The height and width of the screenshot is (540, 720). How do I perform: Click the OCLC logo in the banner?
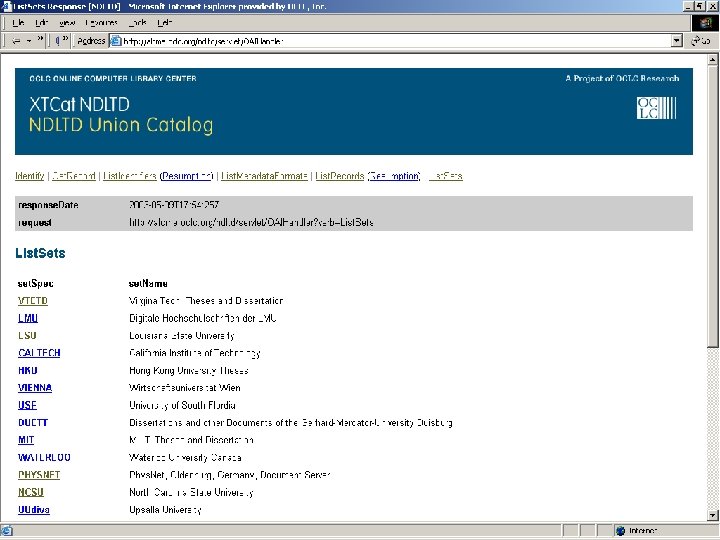click(656, 108)
